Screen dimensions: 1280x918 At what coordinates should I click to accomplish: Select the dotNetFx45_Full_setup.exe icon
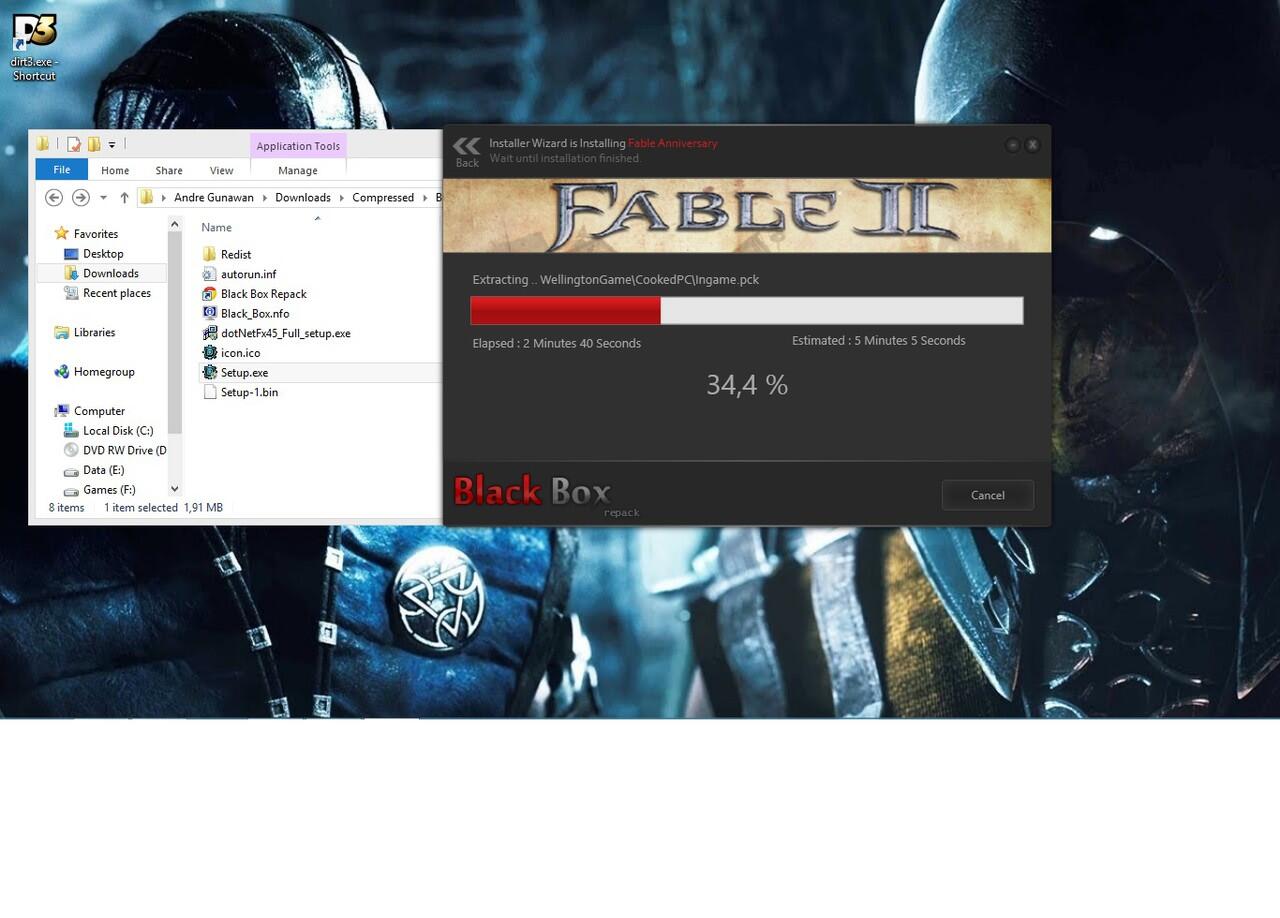point(209,333)
